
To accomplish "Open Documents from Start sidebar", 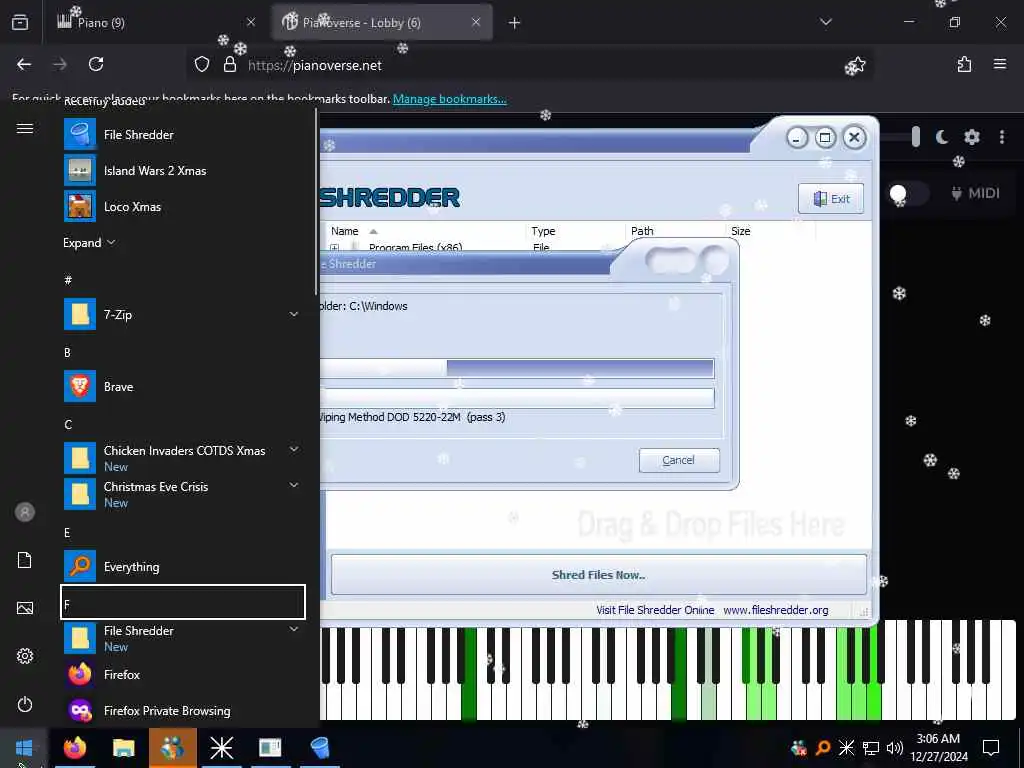I will 25,560.
